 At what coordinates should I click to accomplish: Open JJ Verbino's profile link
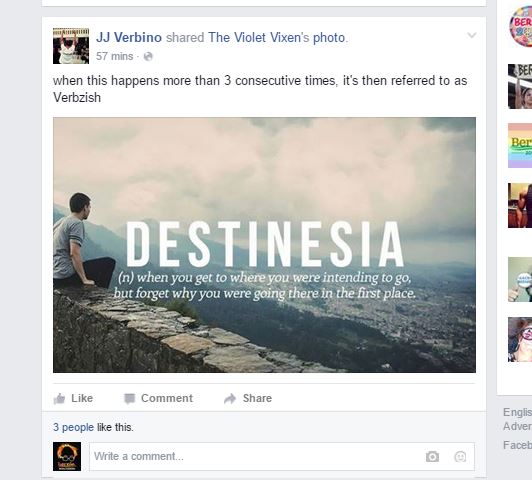coord(129,37)
